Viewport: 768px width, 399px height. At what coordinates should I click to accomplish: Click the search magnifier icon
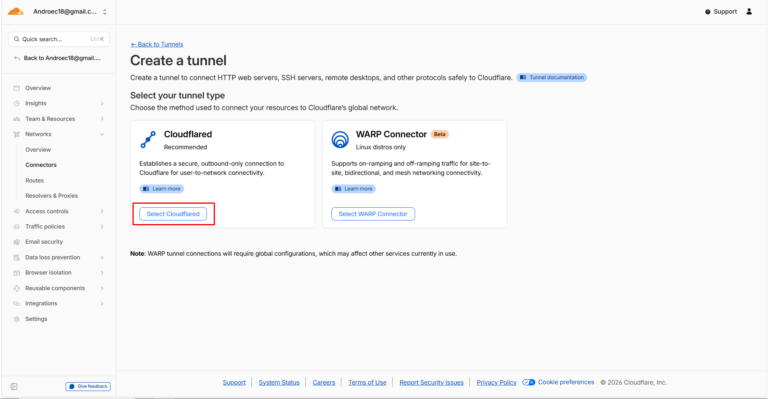click(x=17, y=39)
